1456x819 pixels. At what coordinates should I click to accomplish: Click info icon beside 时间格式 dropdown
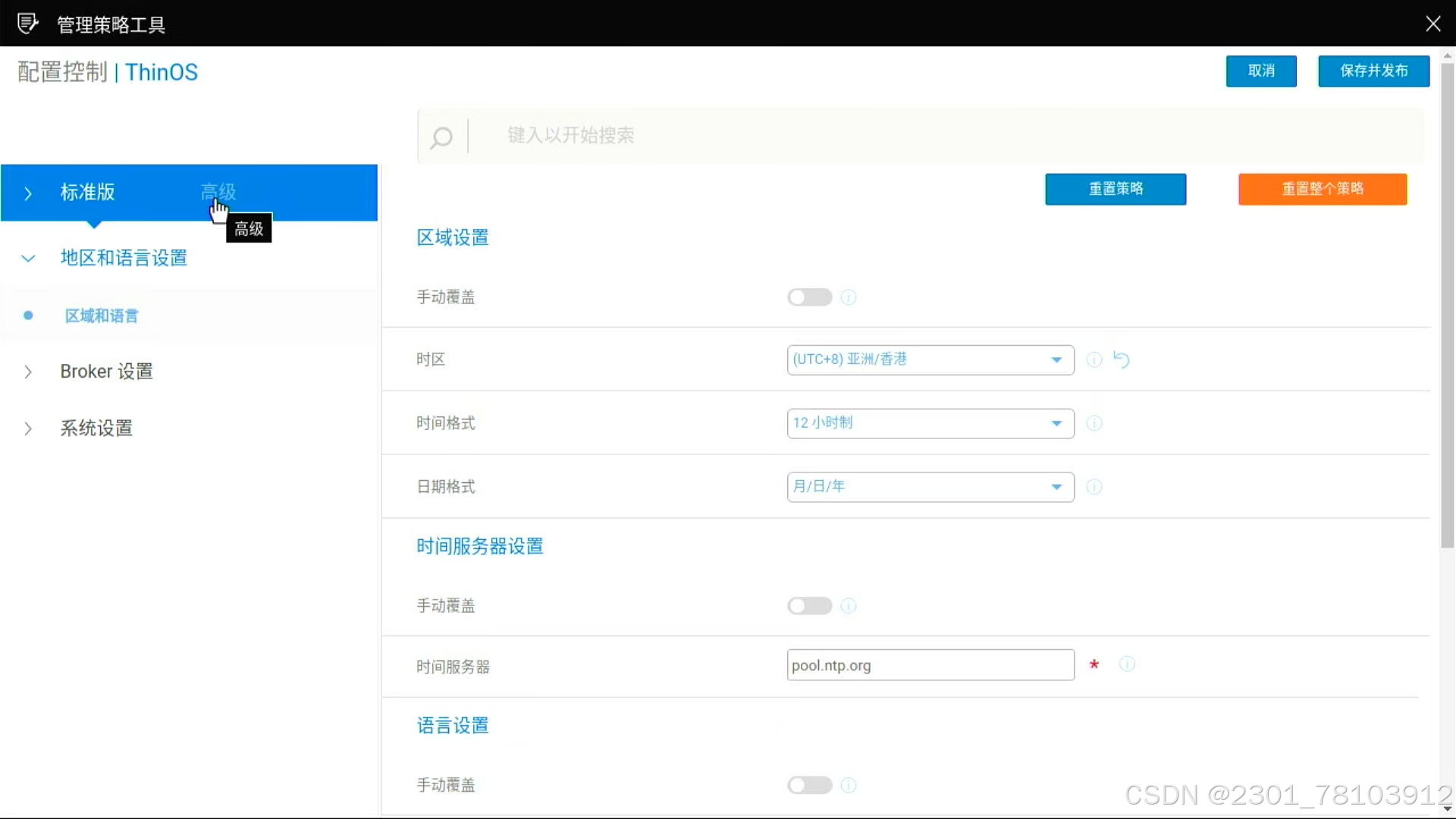[x=1094, y=423]
